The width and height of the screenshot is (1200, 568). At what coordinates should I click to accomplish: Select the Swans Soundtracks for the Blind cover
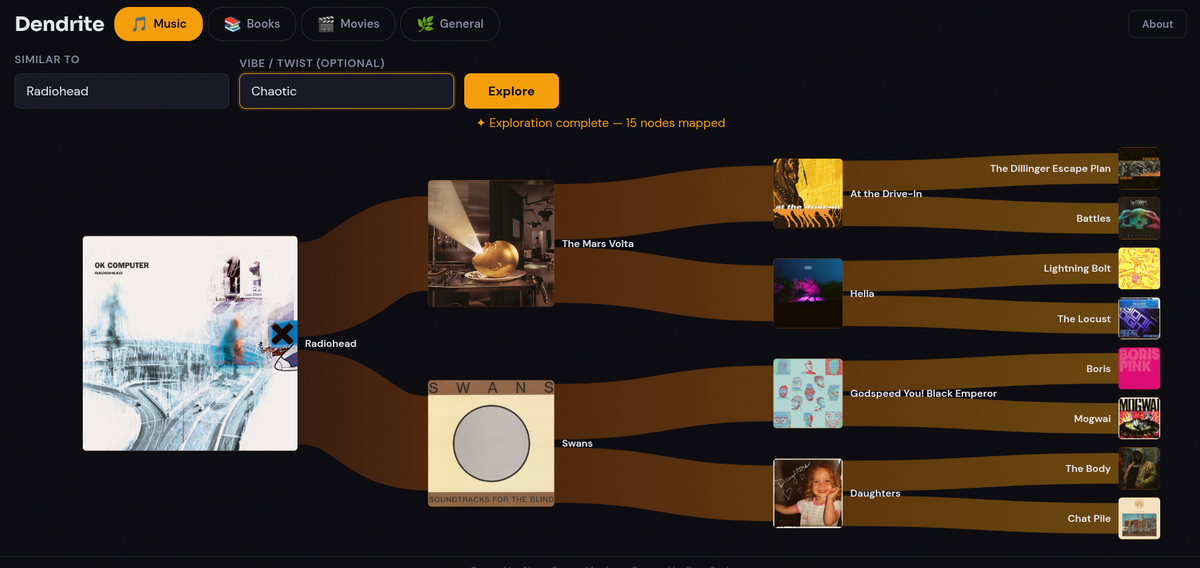pos(490,443)
